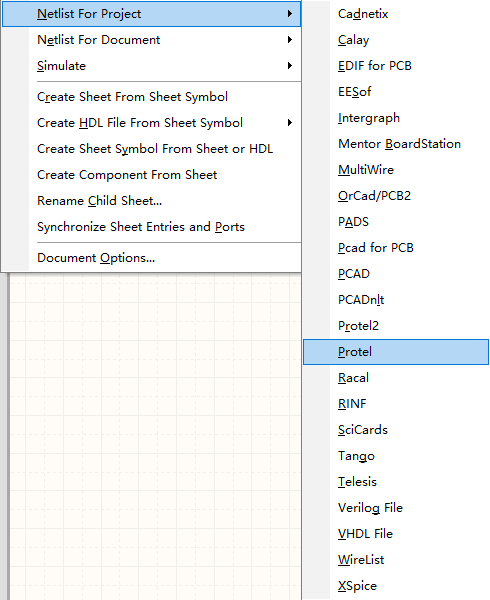
Task: Choose Create Sheet From Sheet Symbol
Action: point(151,97)
